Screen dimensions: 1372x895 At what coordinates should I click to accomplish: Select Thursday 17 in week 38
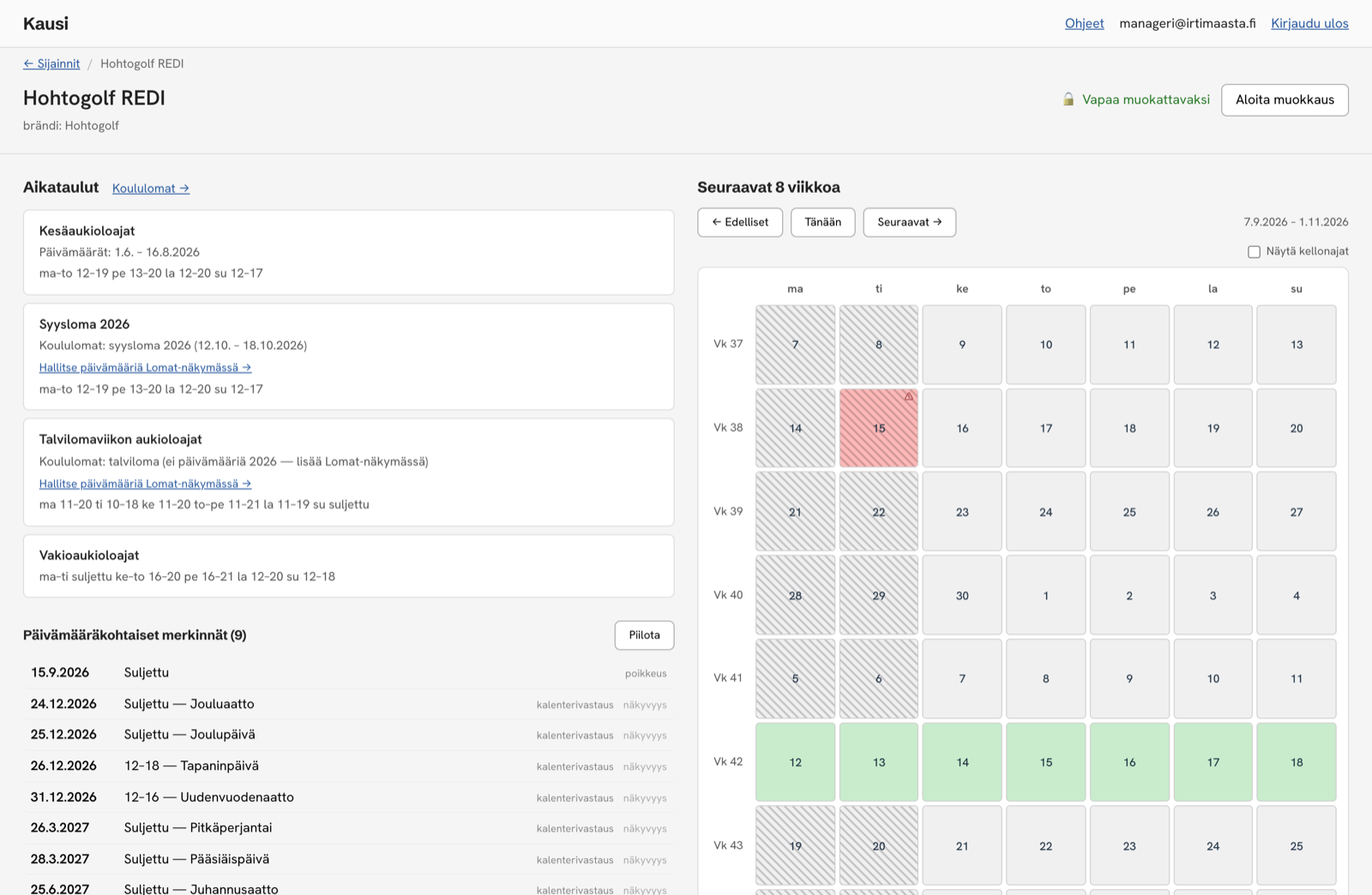1046,428
